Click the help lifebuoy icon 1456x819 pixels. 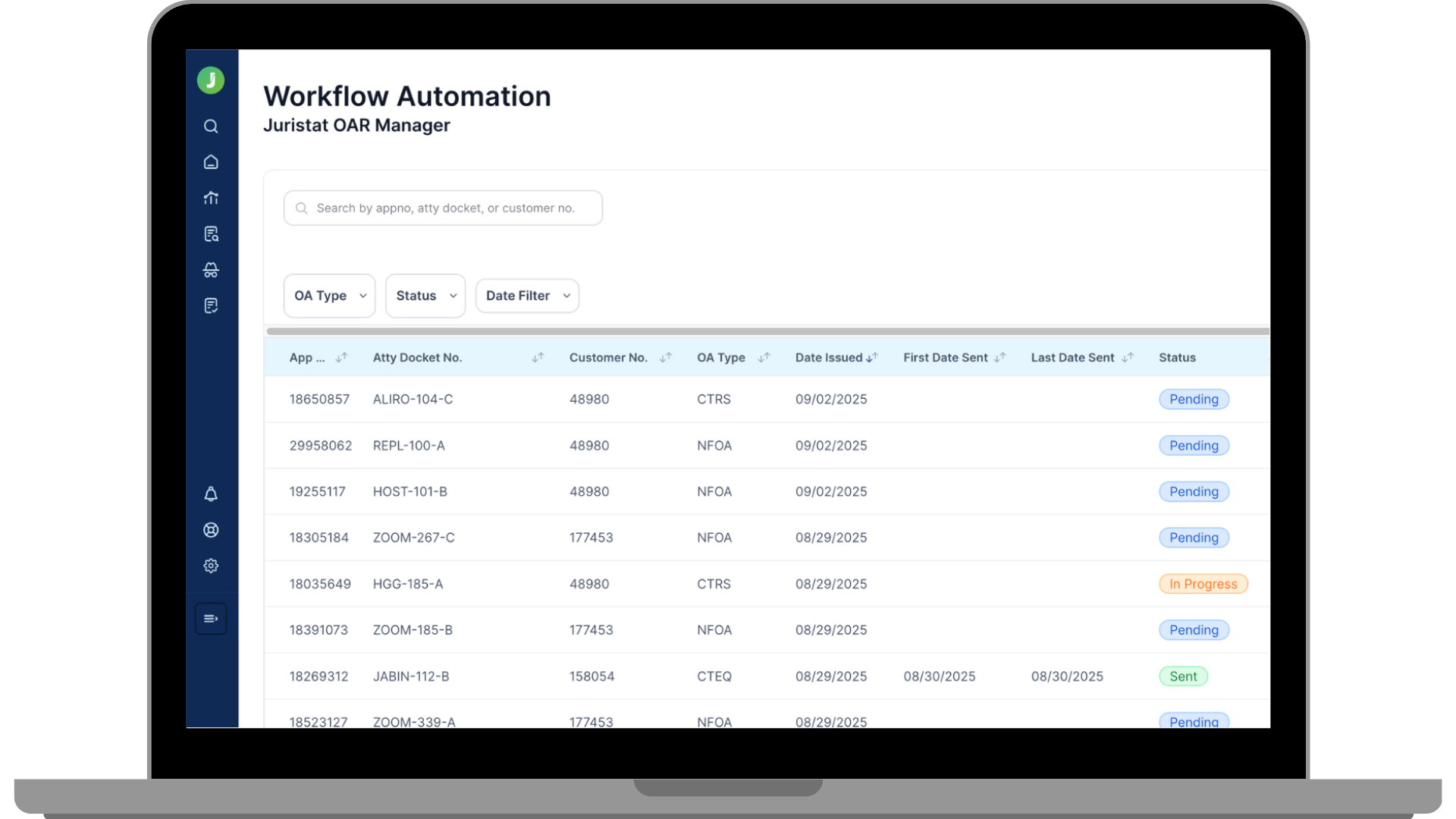211,530
